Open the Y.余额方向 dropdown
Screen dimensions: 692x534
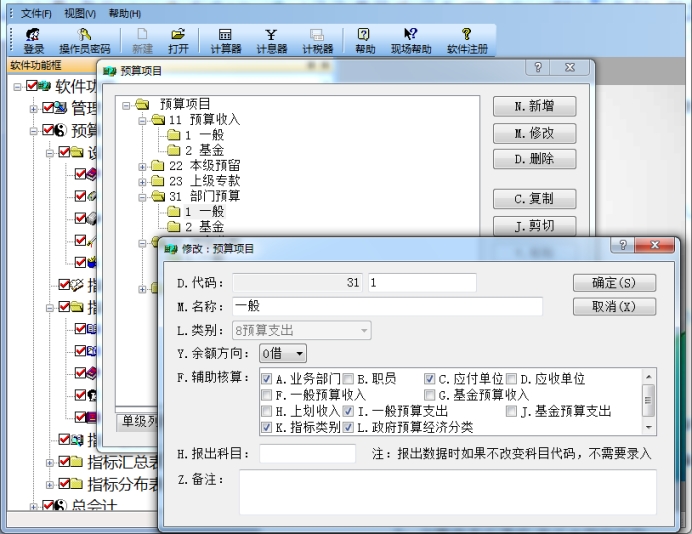pyautogui.click(x=283, y=353)
